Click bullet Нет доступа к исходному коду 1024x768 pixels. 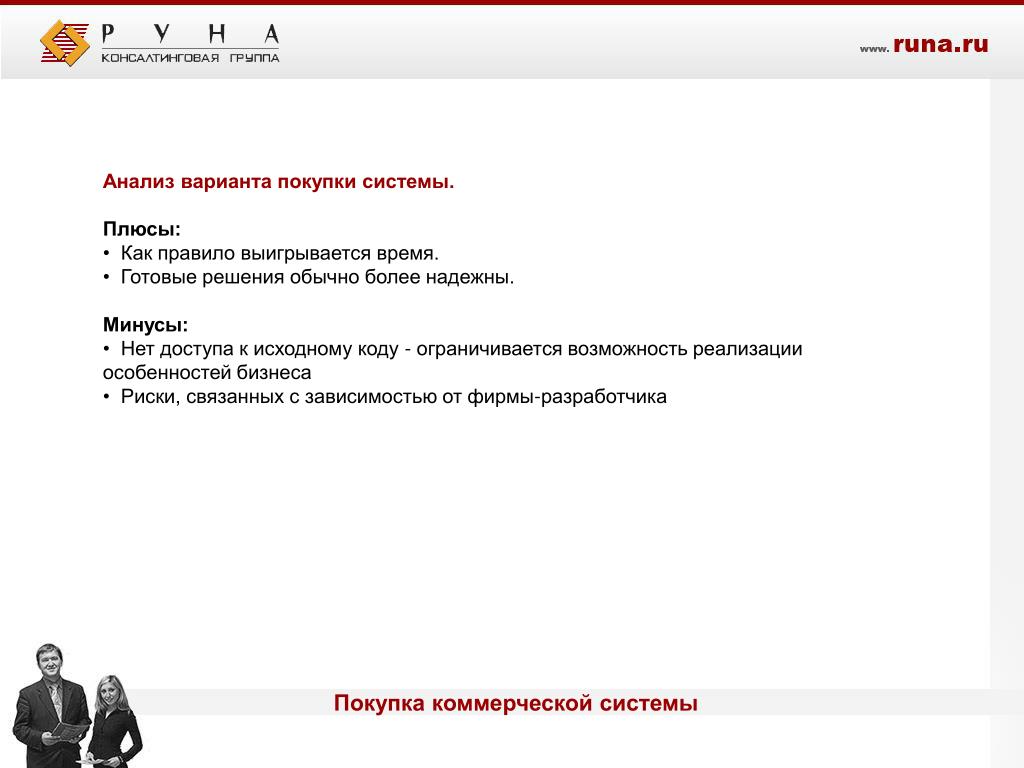coord(453,349)
